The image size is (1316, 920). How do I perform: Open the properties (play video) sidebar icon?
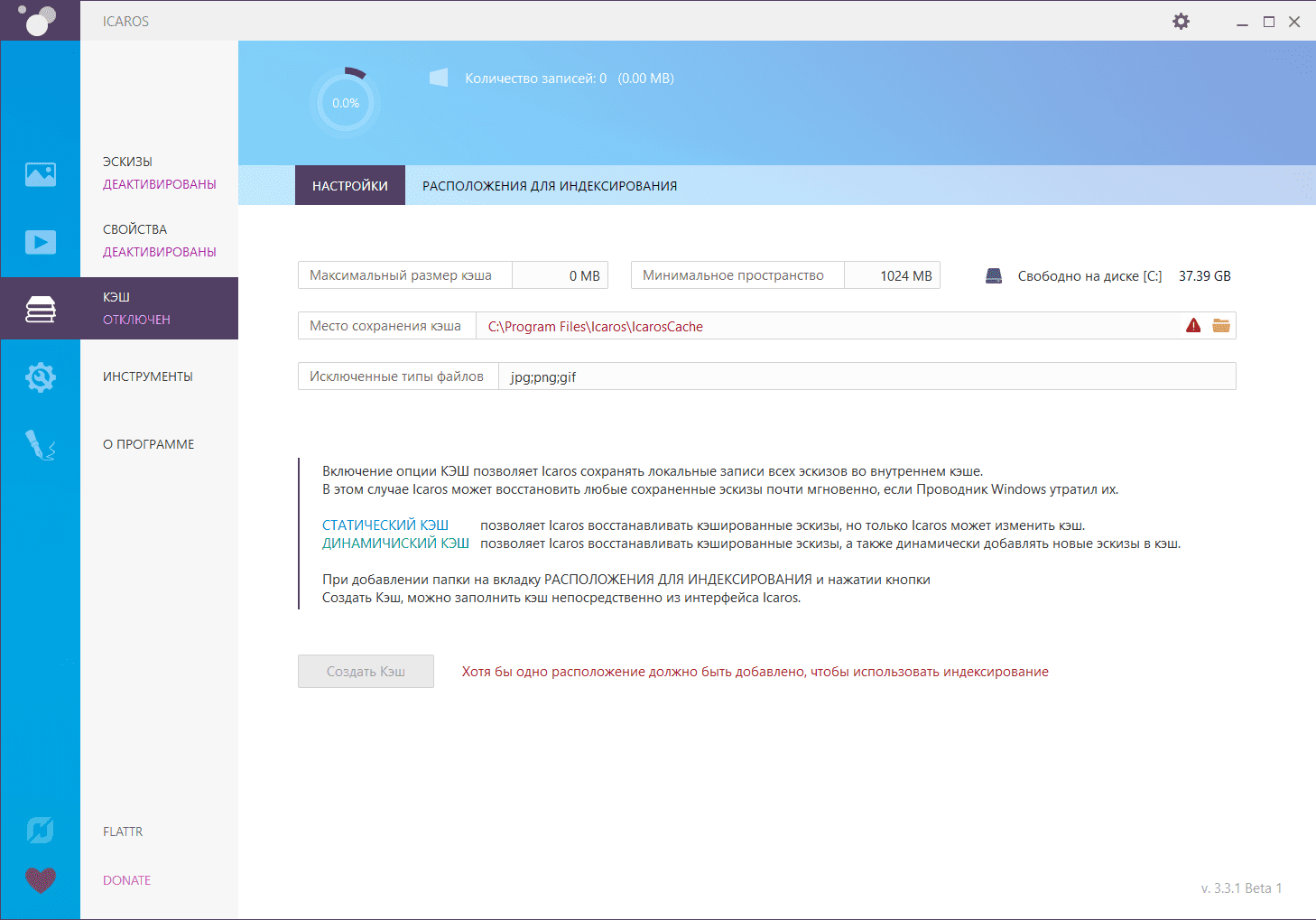point(41,241)
